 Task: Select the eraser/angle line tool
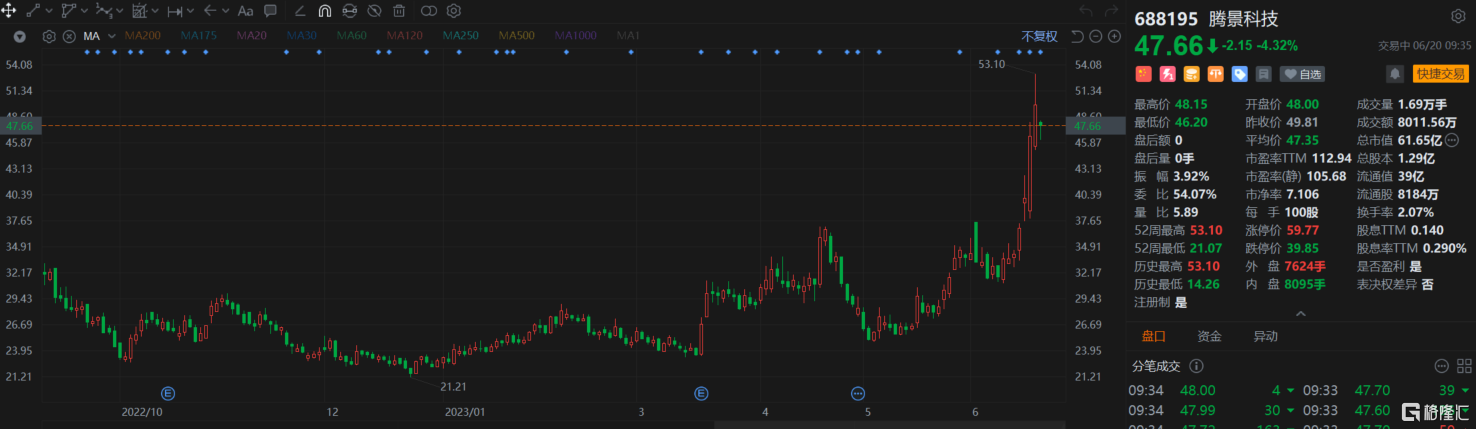(x=301, y=11)
